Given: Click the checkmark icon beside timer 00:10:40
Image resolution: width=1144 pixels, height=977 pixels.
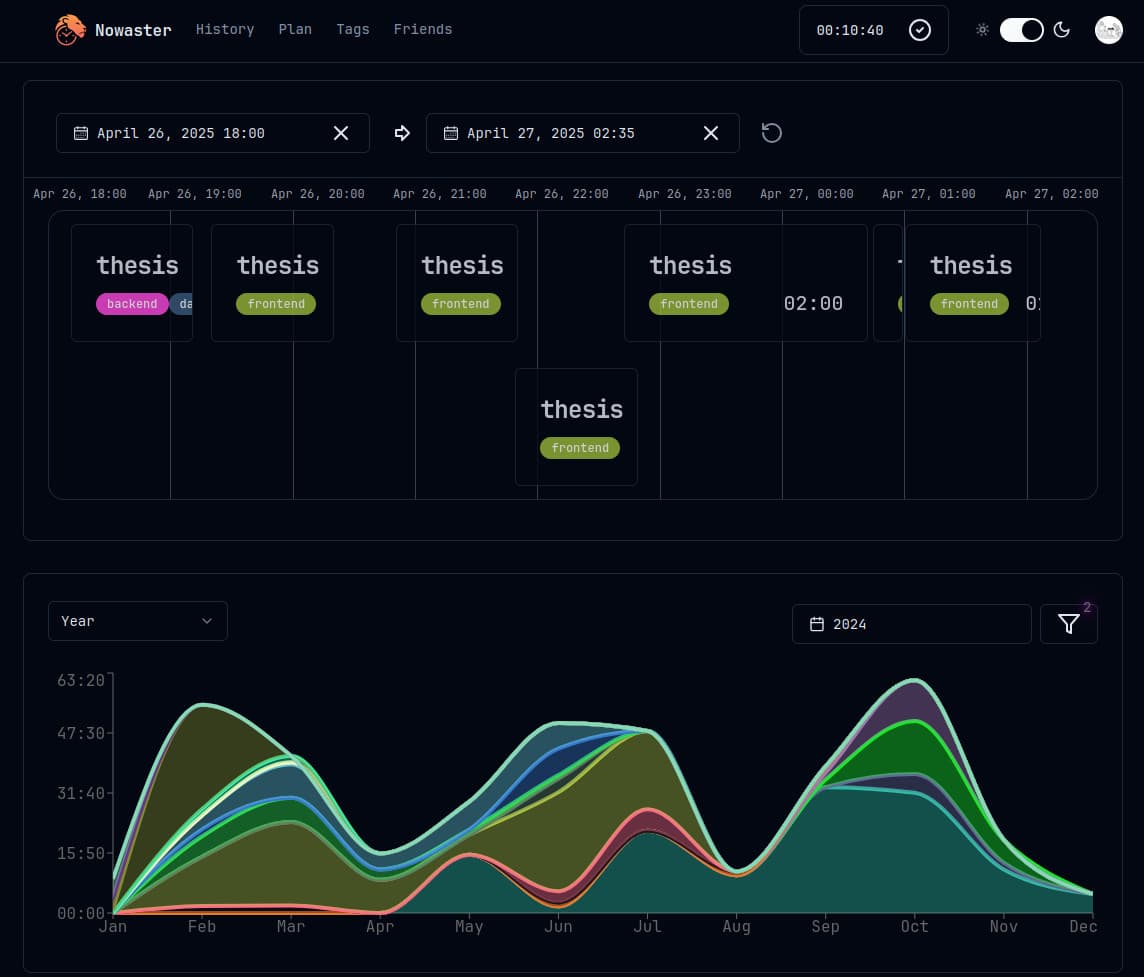Looking at the screenshot, I should pos(920,30).
